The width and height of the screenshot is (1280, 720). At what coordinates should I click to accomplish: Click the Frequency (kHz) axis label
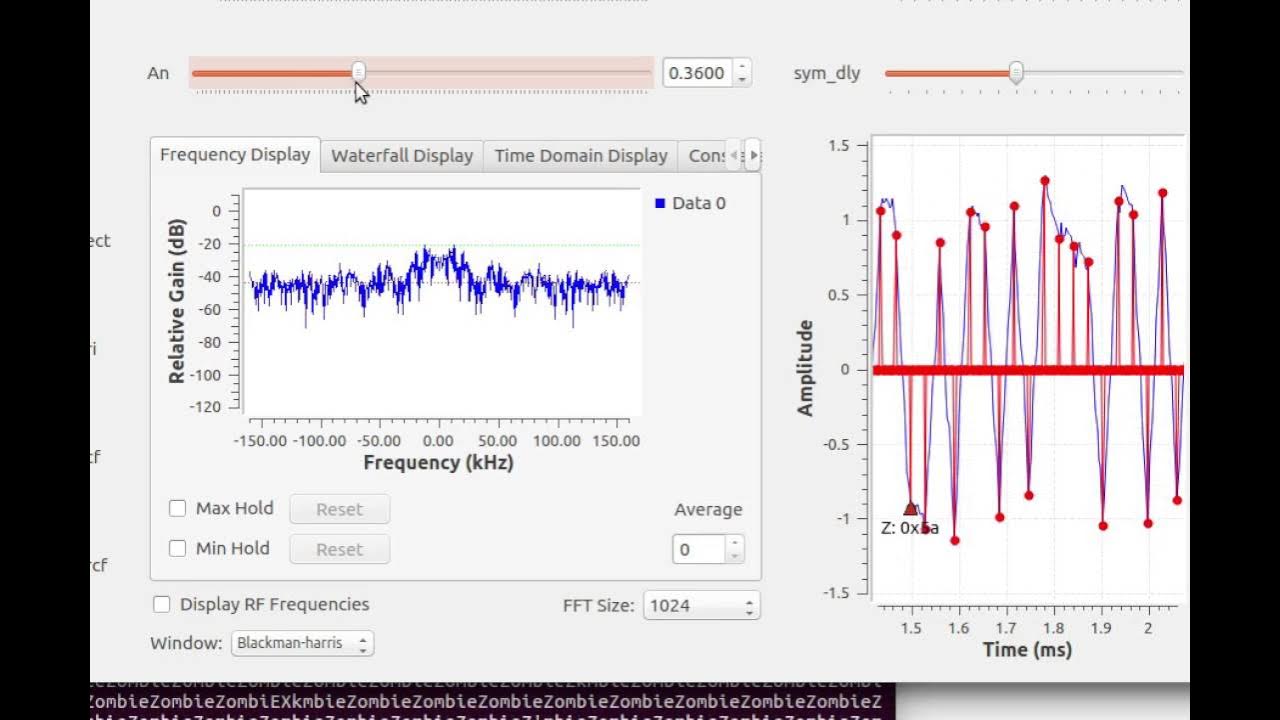[x=438, y=462]
